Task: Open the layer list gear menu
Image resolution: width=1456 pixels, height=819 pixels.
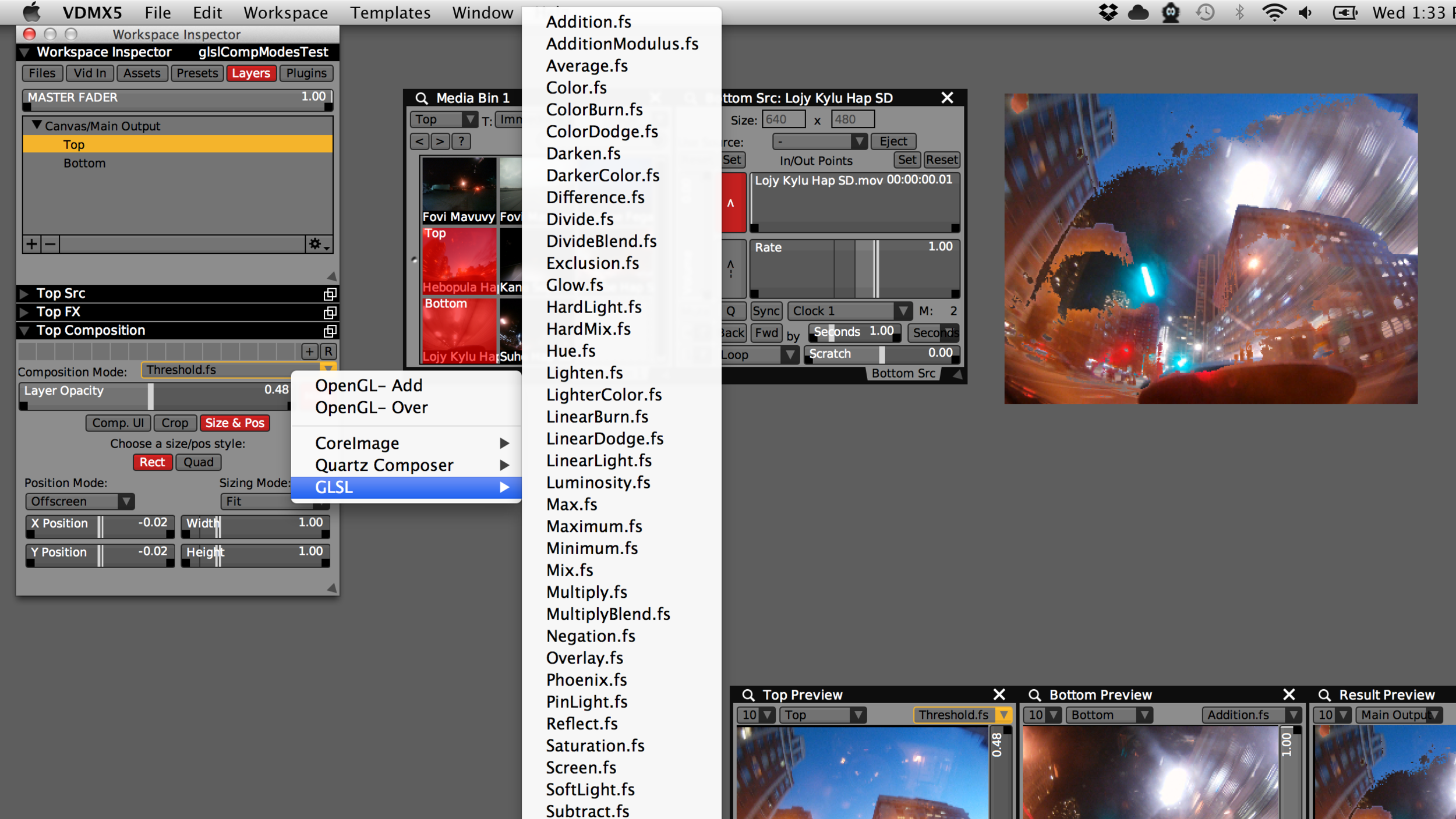Action: 319,244
